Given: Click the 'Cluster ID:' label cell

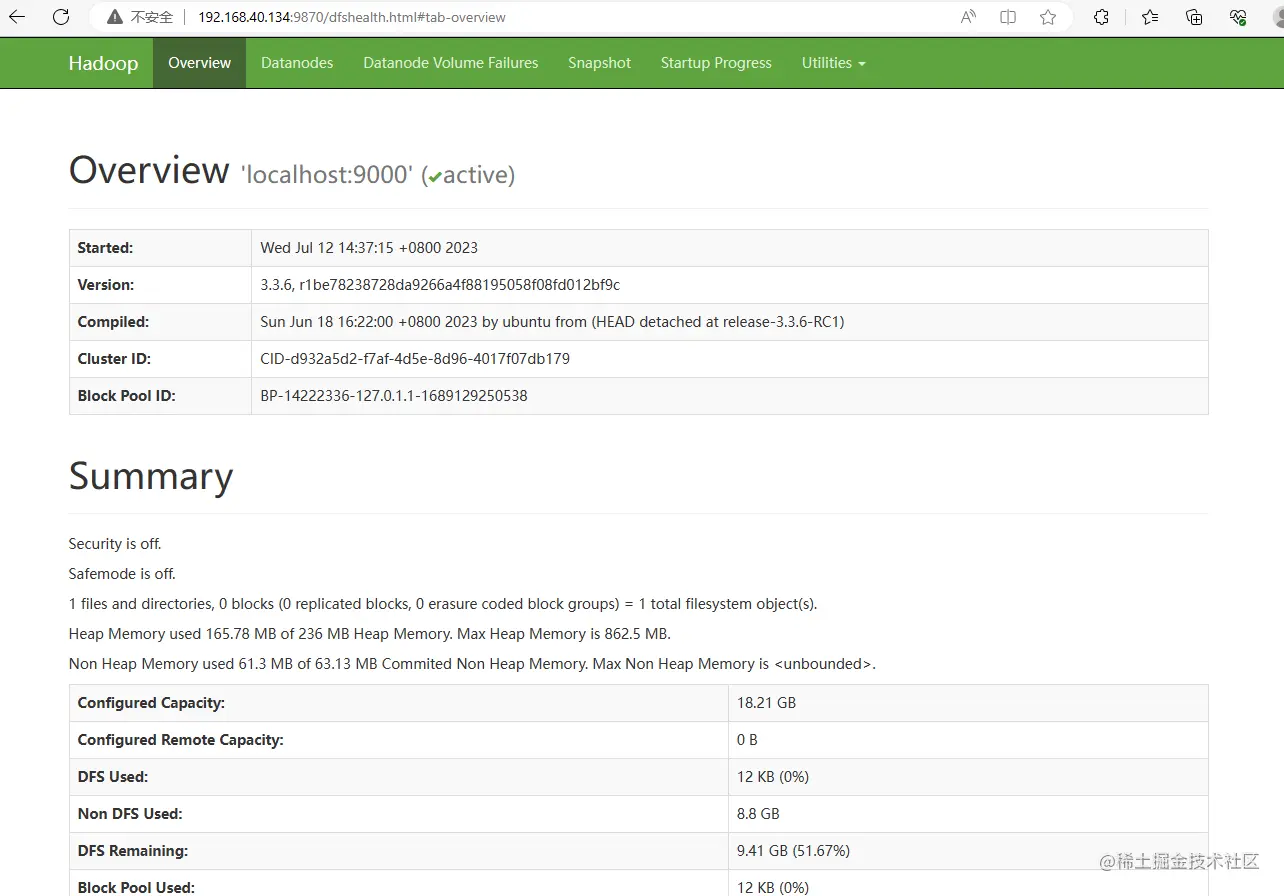Looking at the screenshot, I should 160,359.
